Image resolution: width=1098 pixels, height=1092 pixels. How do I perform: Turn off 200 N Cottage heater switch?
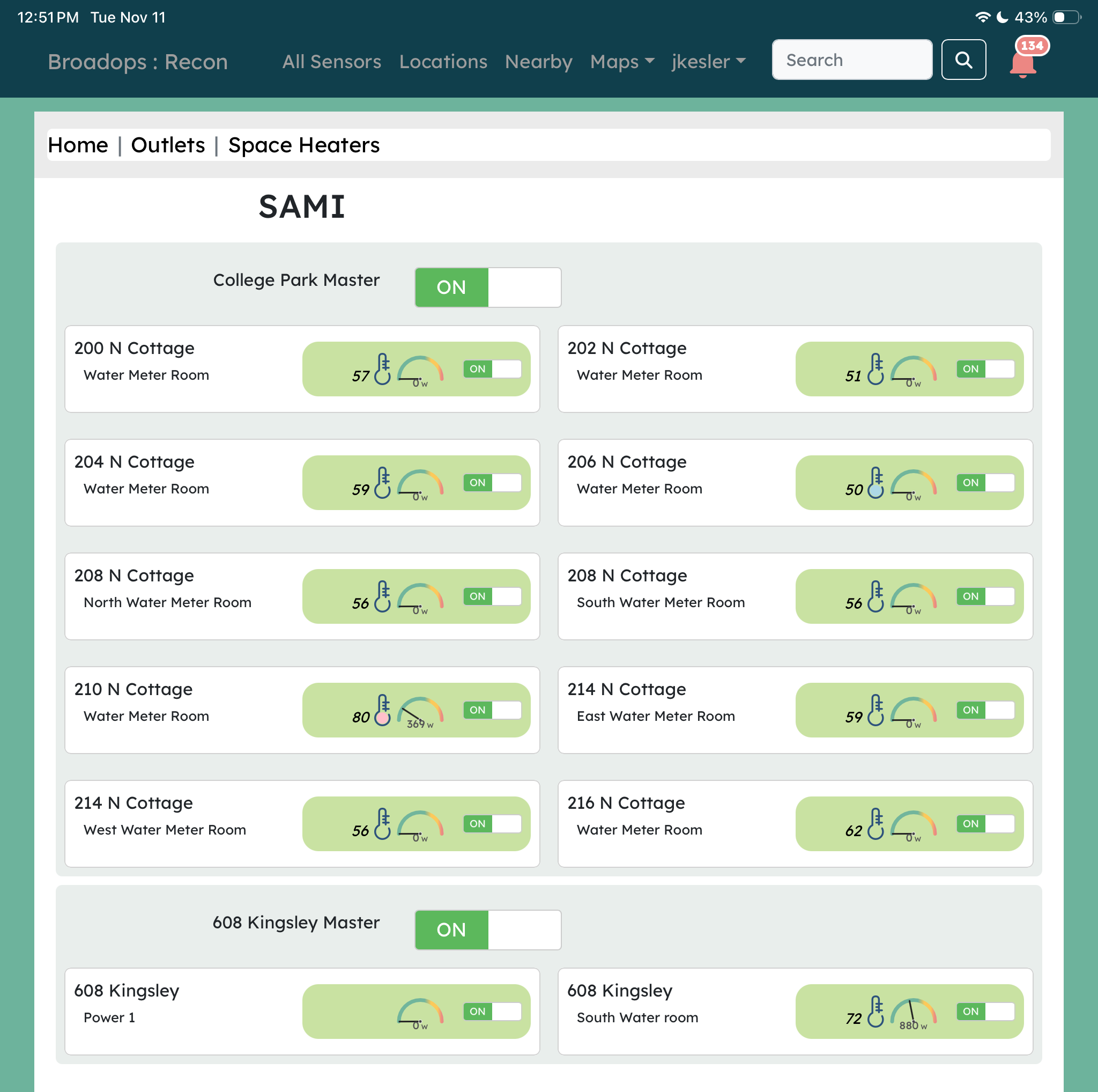[x=492, y=369]
